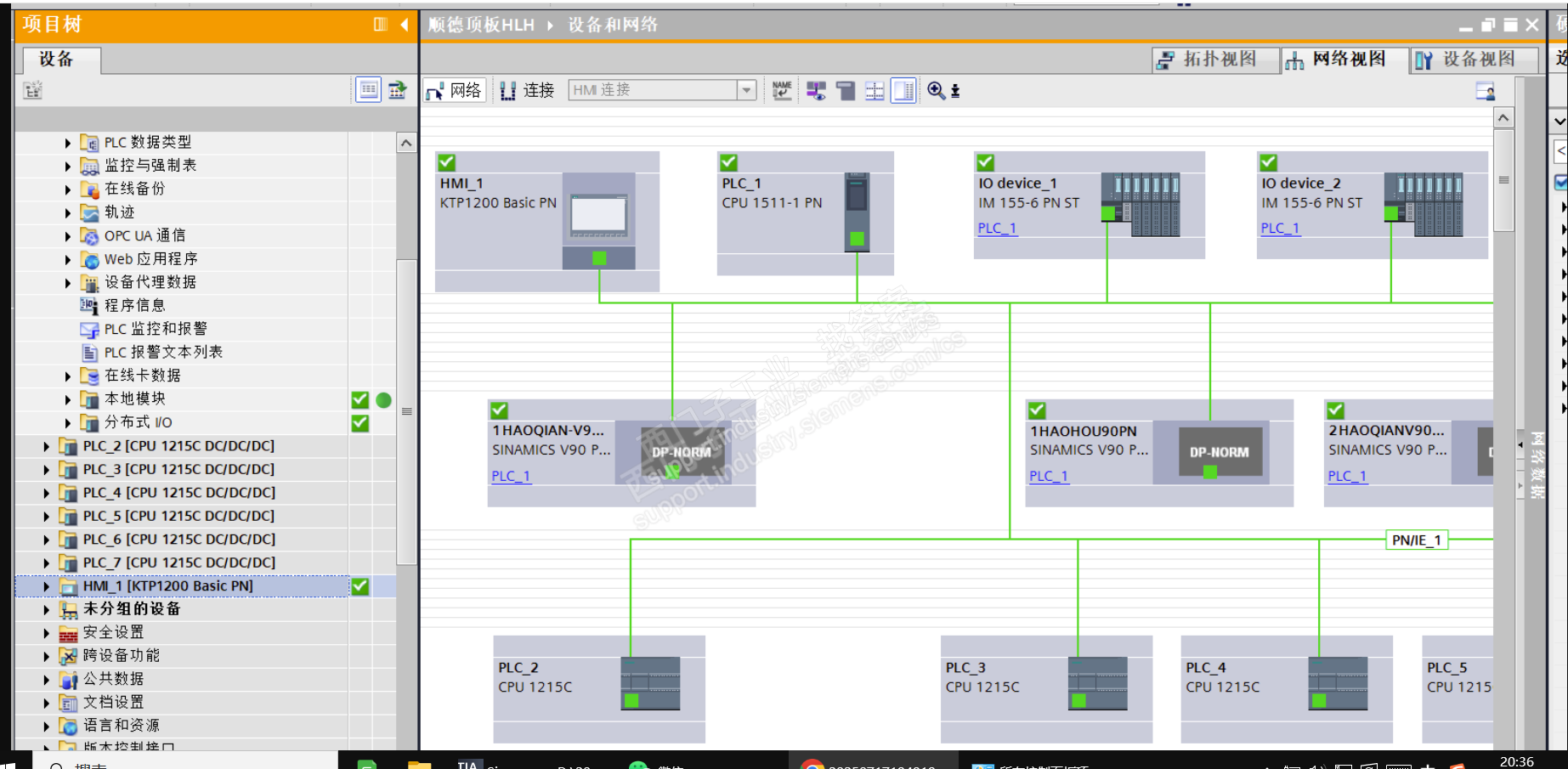Click project tree scrollbar up arrow
Screen dimensions: 1568x769
(406, 143)
